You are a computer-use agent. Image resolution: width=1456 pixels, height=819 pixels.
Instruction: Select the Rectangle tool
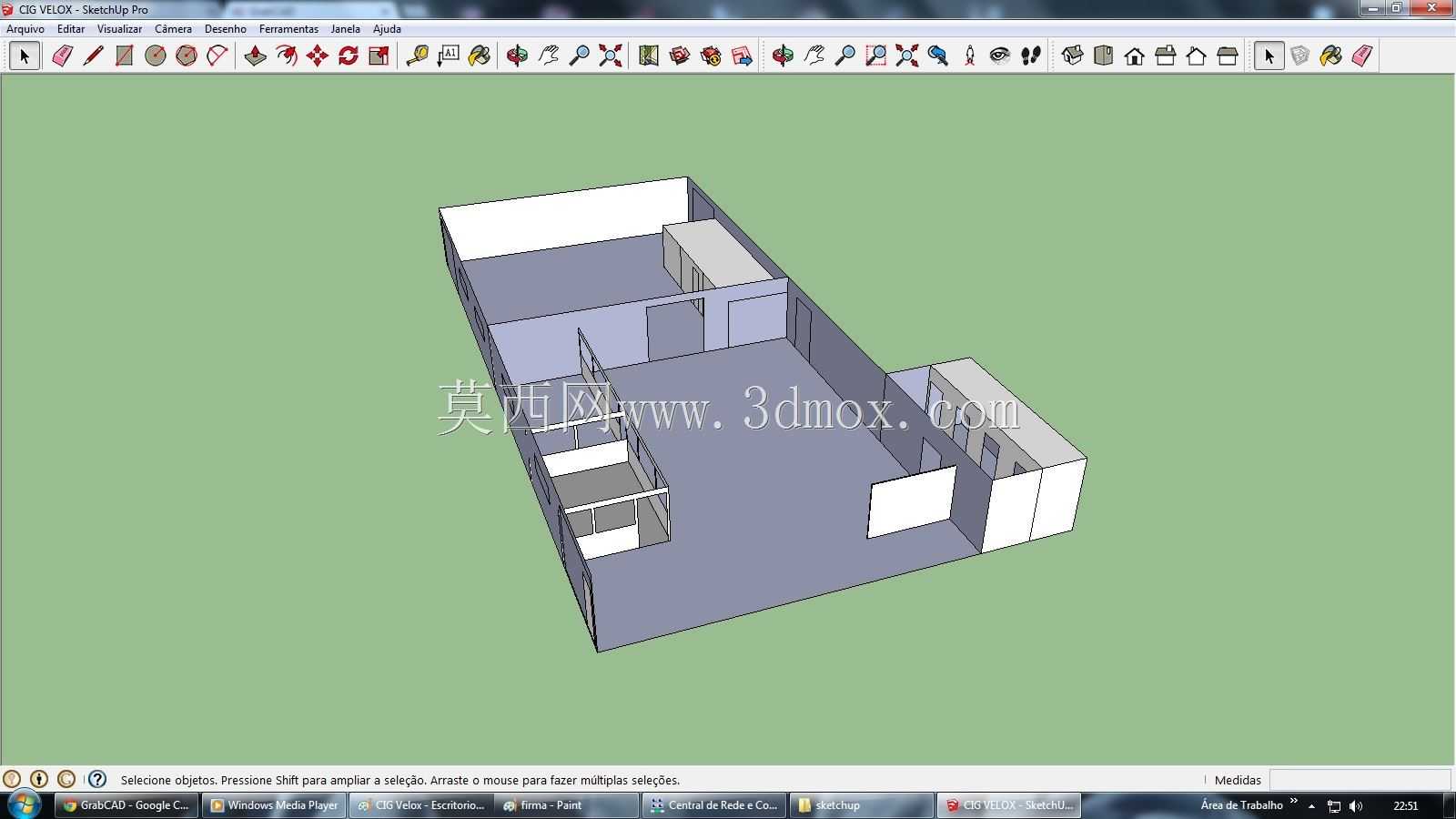coord(124,56)
